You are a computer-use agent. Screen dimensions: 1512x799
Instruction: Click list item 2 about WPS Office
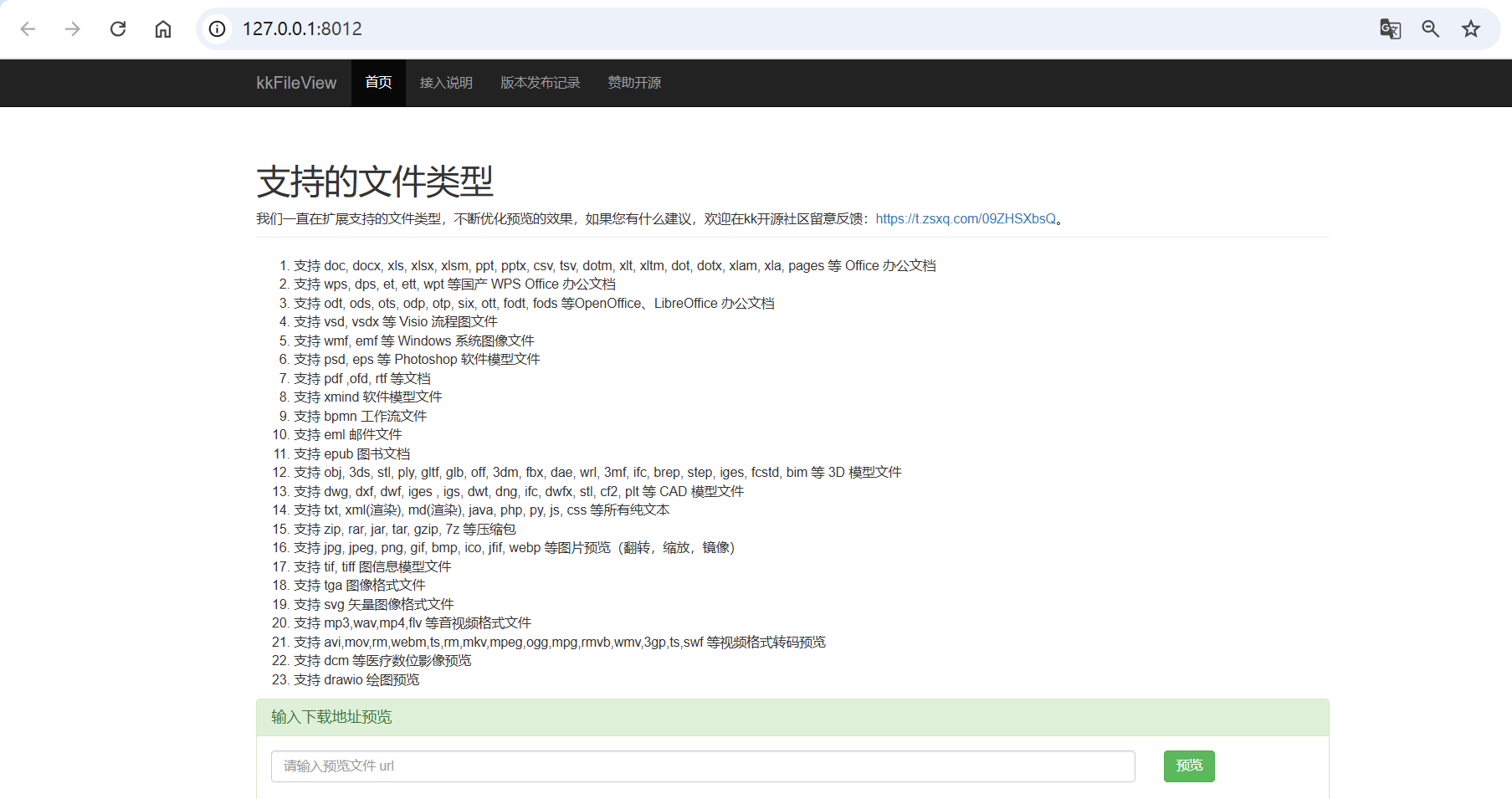(454, 284)
